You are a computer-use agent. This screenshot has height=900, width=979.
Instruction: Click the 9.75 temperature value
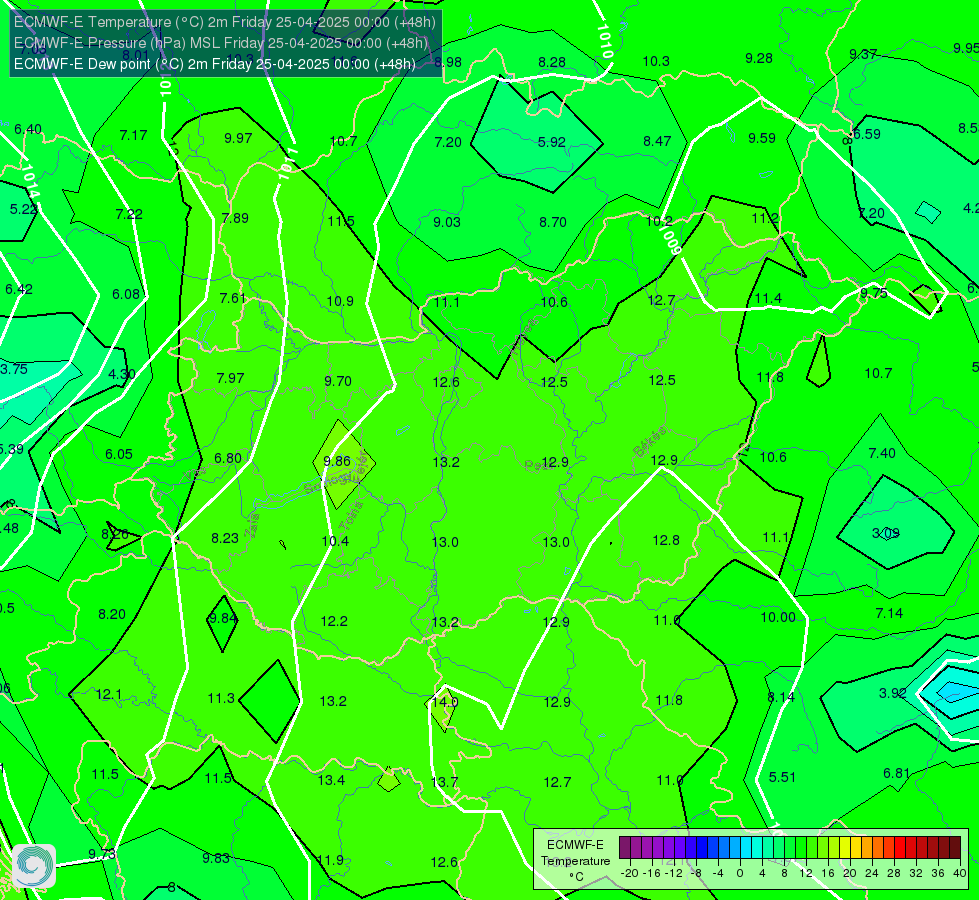pos(873,293)
